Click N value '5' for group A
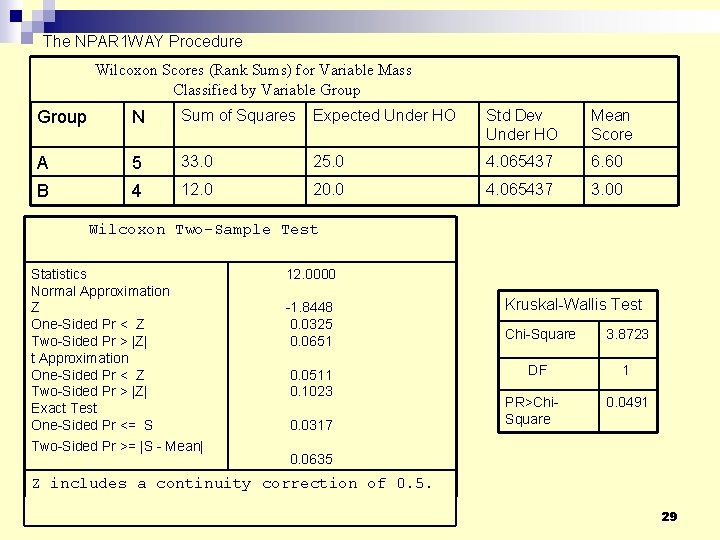 point(136,163)
